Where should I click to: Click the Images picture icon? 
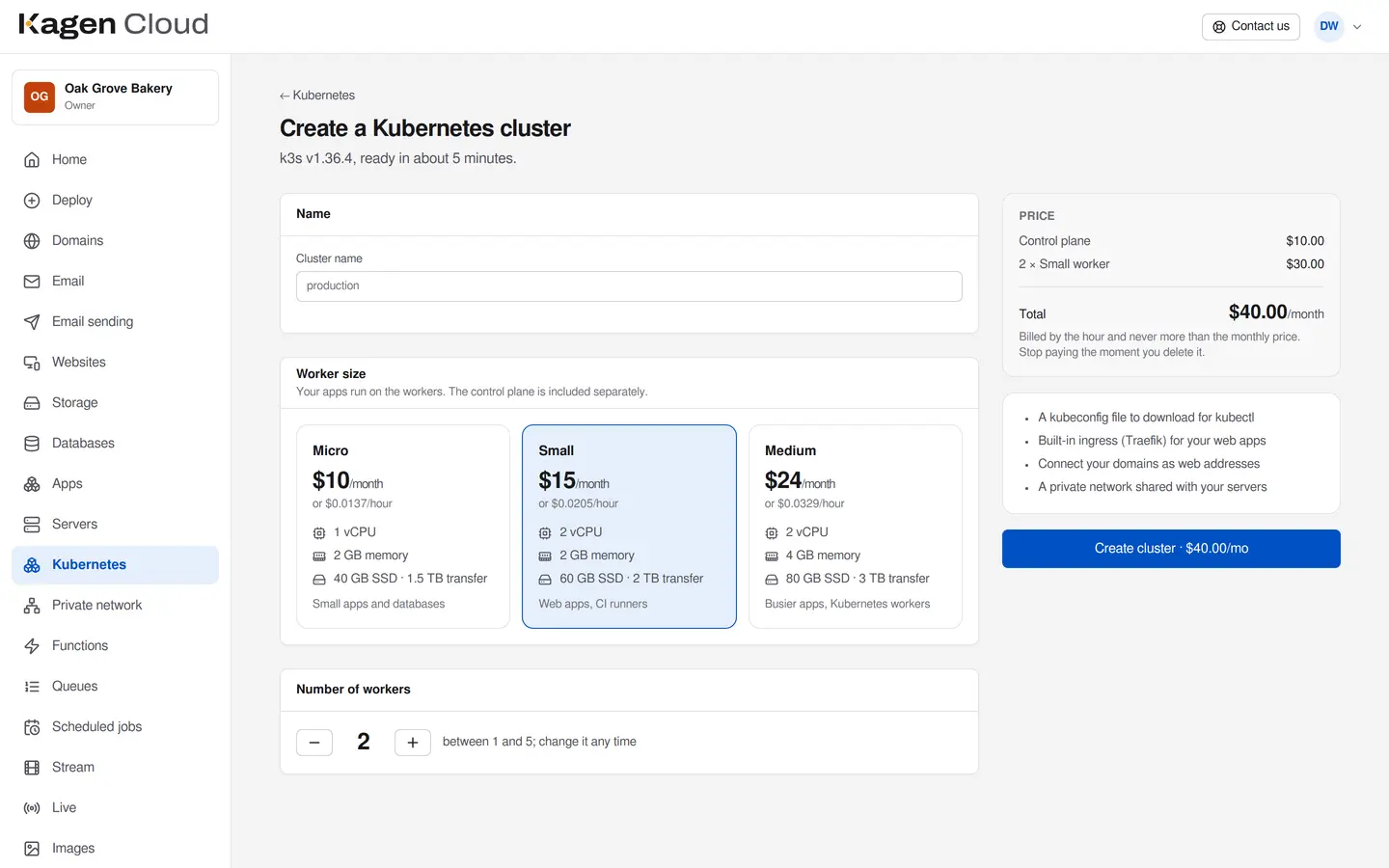(x=32, y=849)
